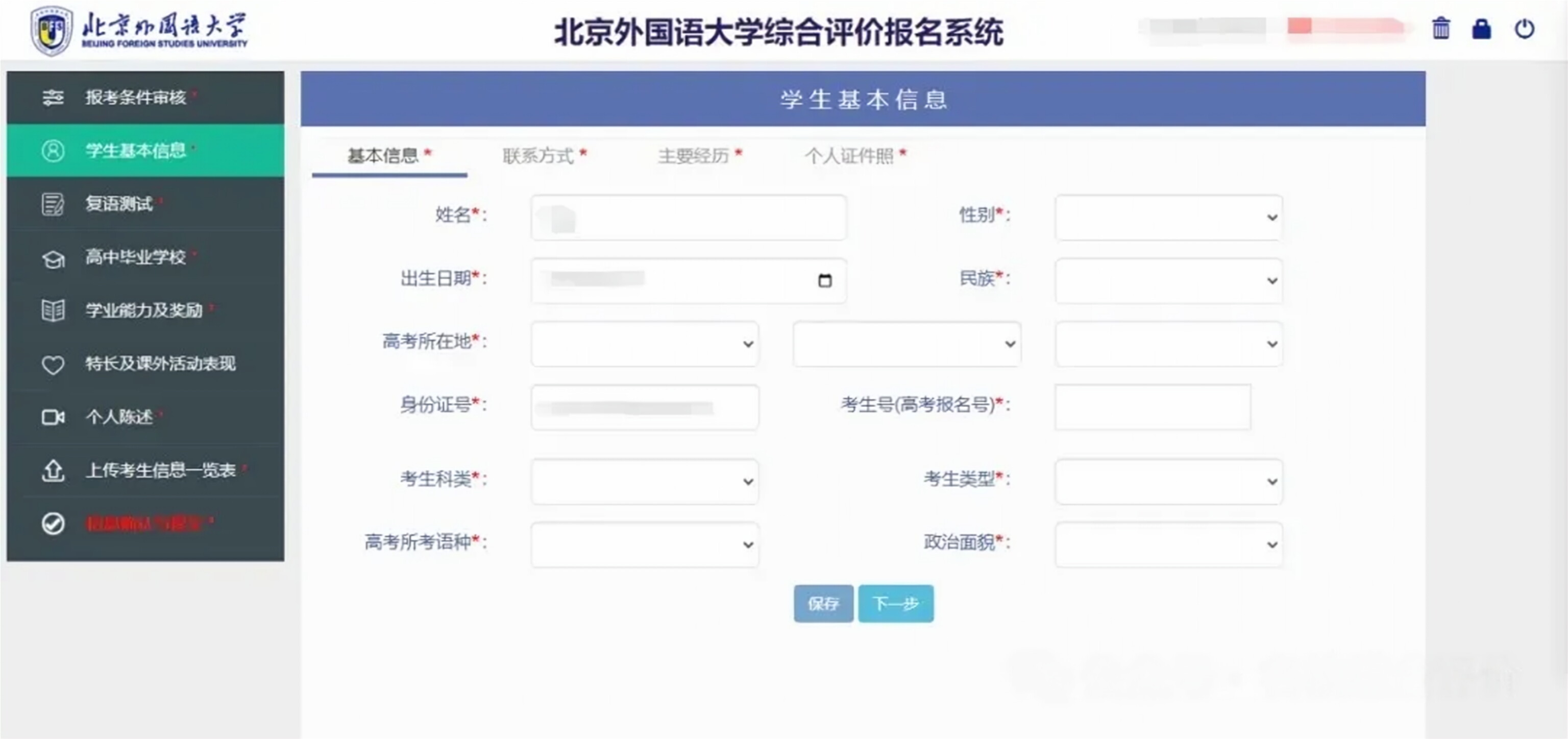Click the video camera icon beside 个人陈述

coord(53,417)
